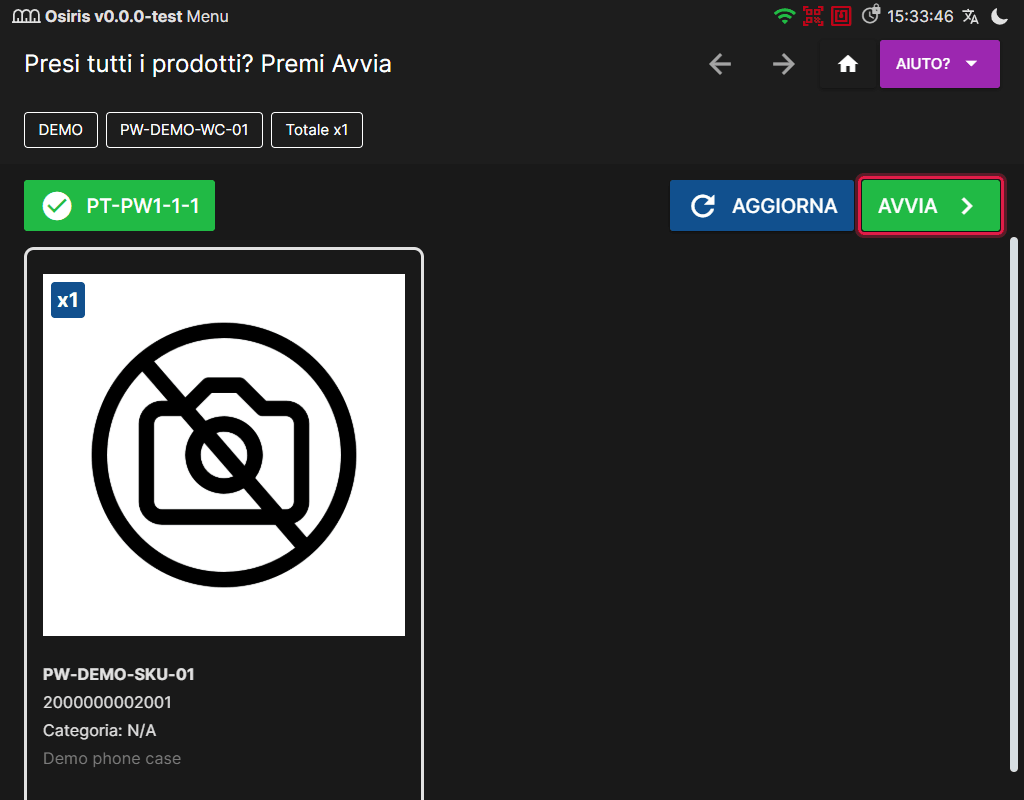
Task: Open the Menu in title bar
Action: [208, 16]
